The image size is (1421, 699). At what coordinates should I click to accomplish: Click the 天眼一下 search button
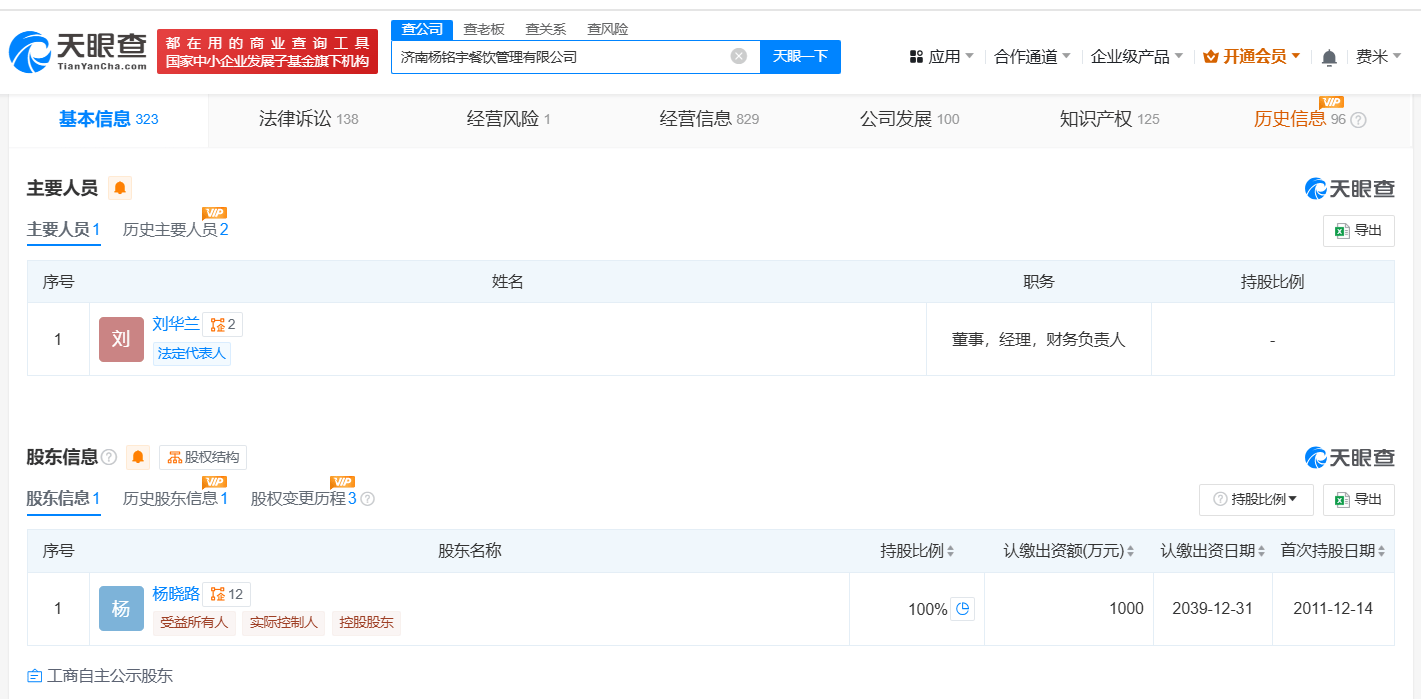pyautogui.click(x=800, y=56)
